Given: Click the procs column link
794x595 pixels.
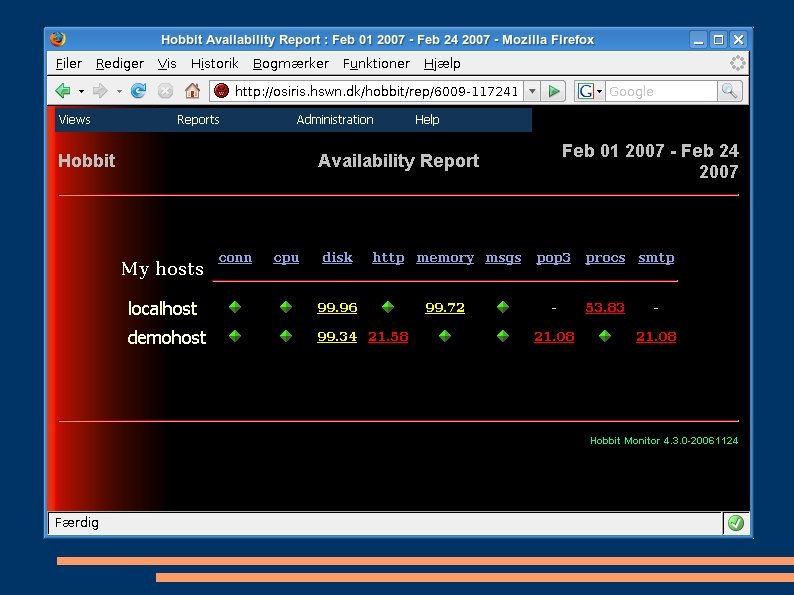Looking at the screenshot, I should click(x=605, y=258).
